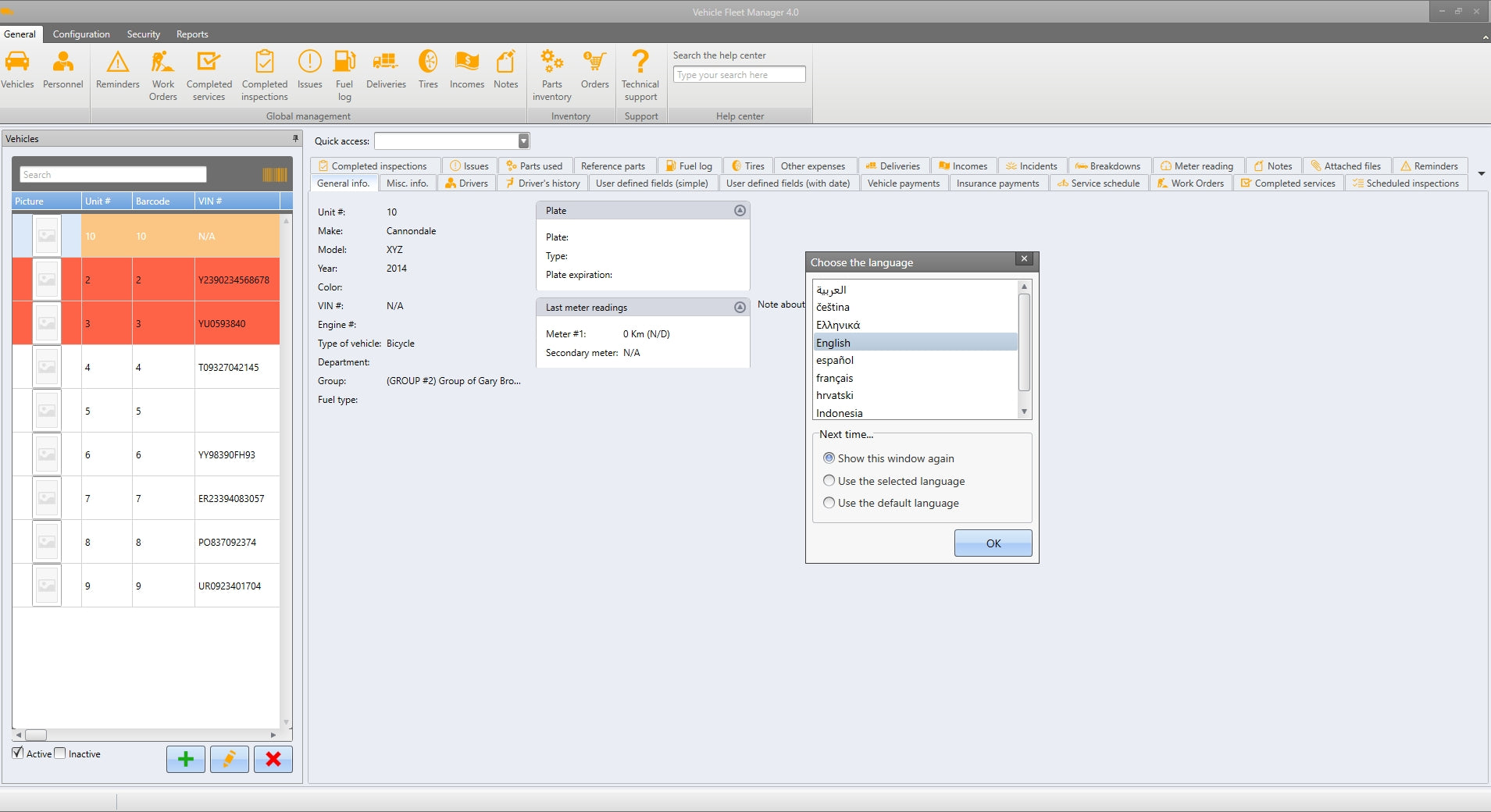Enable the Inactive vehicles checkbox

click(60, 753)
